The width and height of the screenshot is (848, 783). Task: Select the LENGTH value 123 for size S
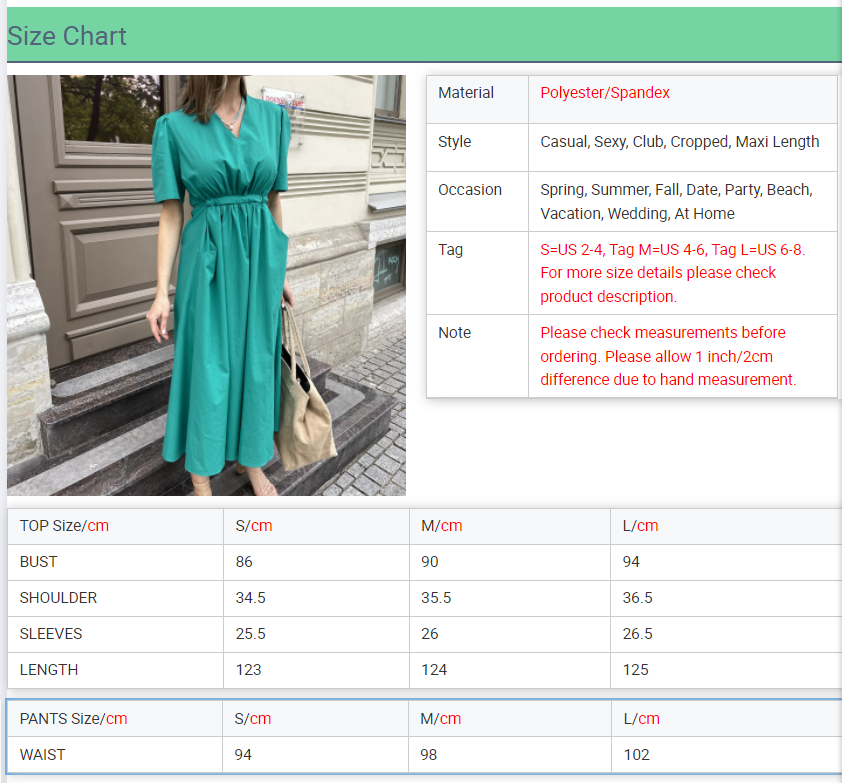(x=244, y=670)
